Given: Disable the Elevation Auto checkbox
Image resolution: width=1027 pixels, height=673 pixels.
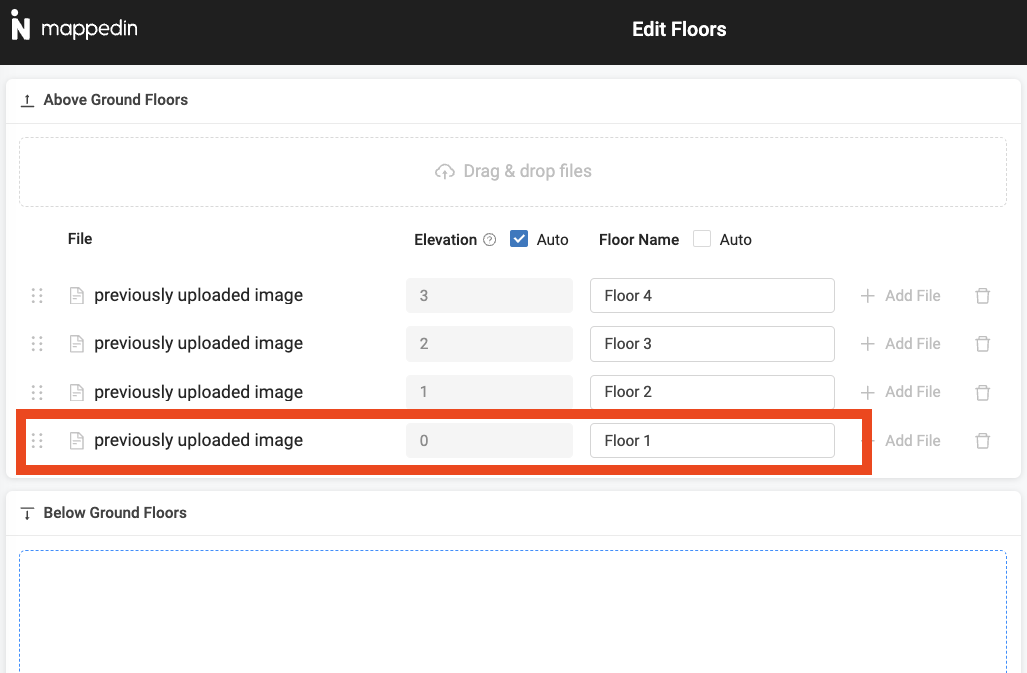Looking at the screenshot, I should pyautogui.click(x=519, y=239).
